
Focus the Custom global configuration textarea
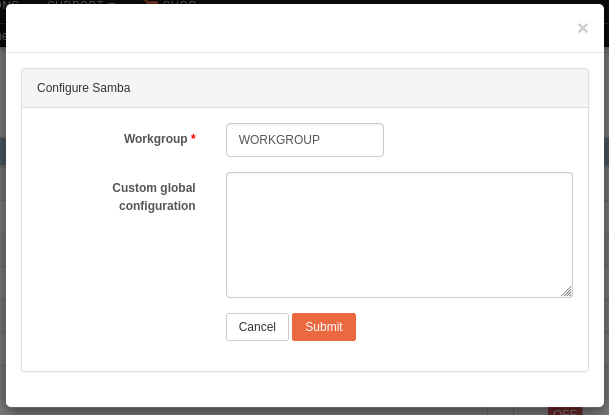pos(399,235)
